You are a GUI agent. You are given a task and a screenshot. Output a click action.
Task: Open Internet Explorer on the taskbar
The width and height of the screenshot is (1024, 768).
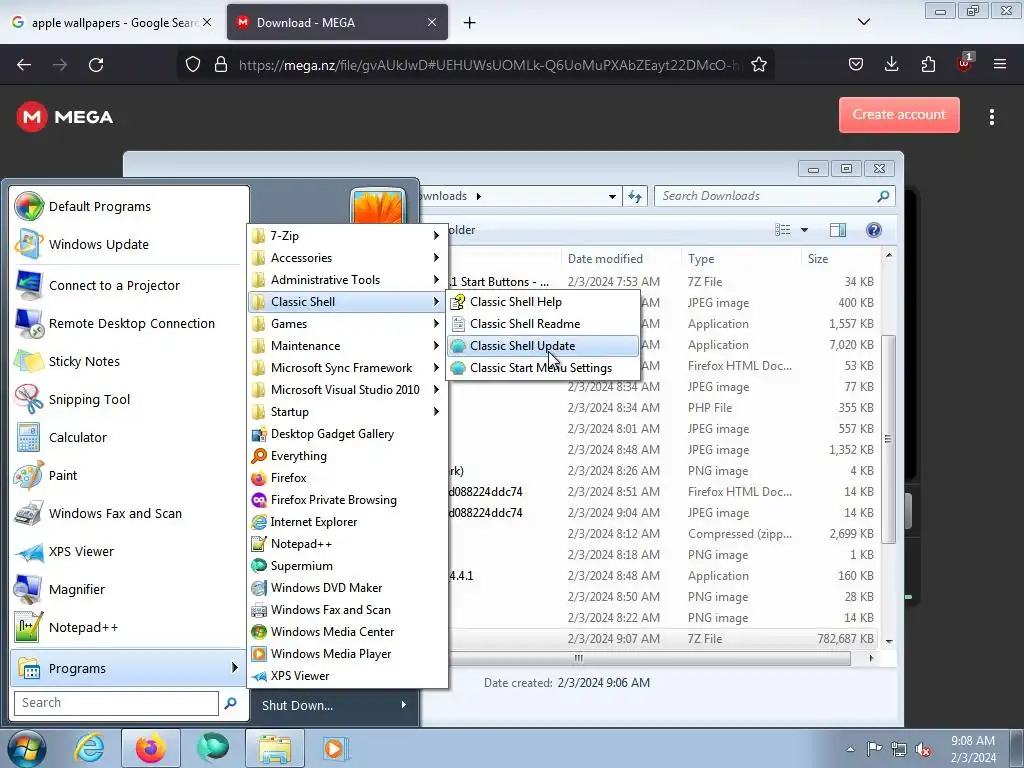click(89, 748)
